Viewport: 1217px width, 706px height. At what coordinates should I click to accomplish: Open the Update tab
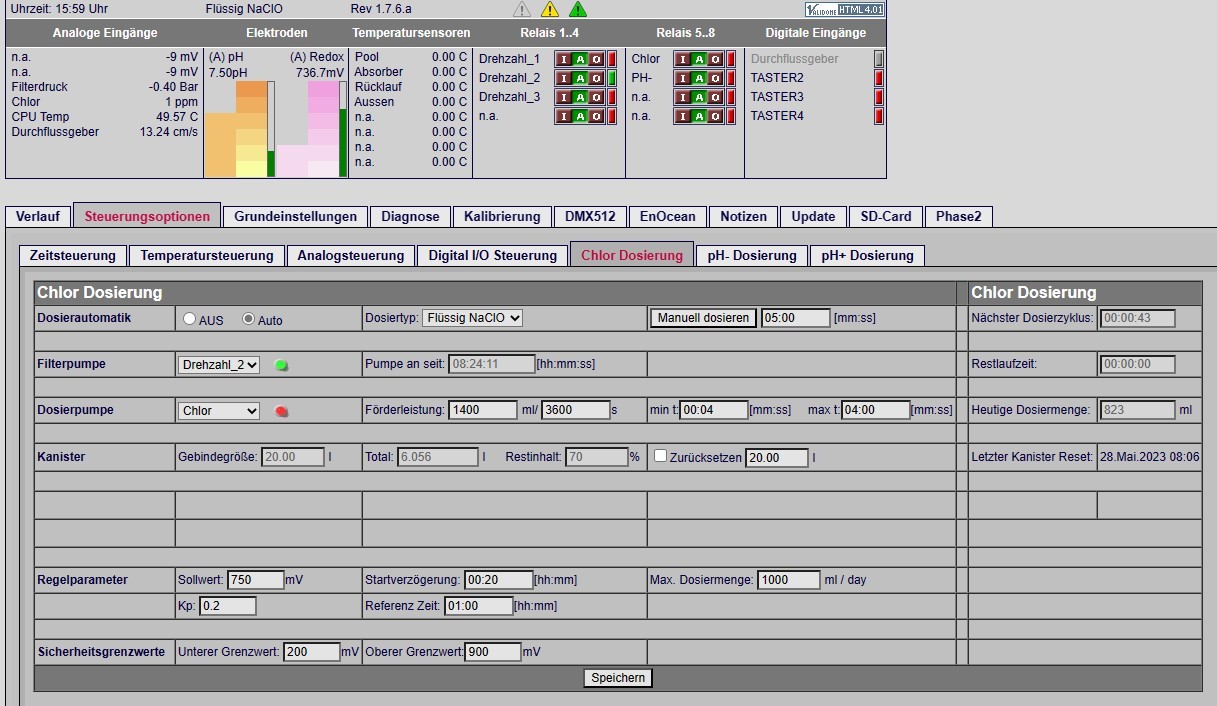pos(813,216)
